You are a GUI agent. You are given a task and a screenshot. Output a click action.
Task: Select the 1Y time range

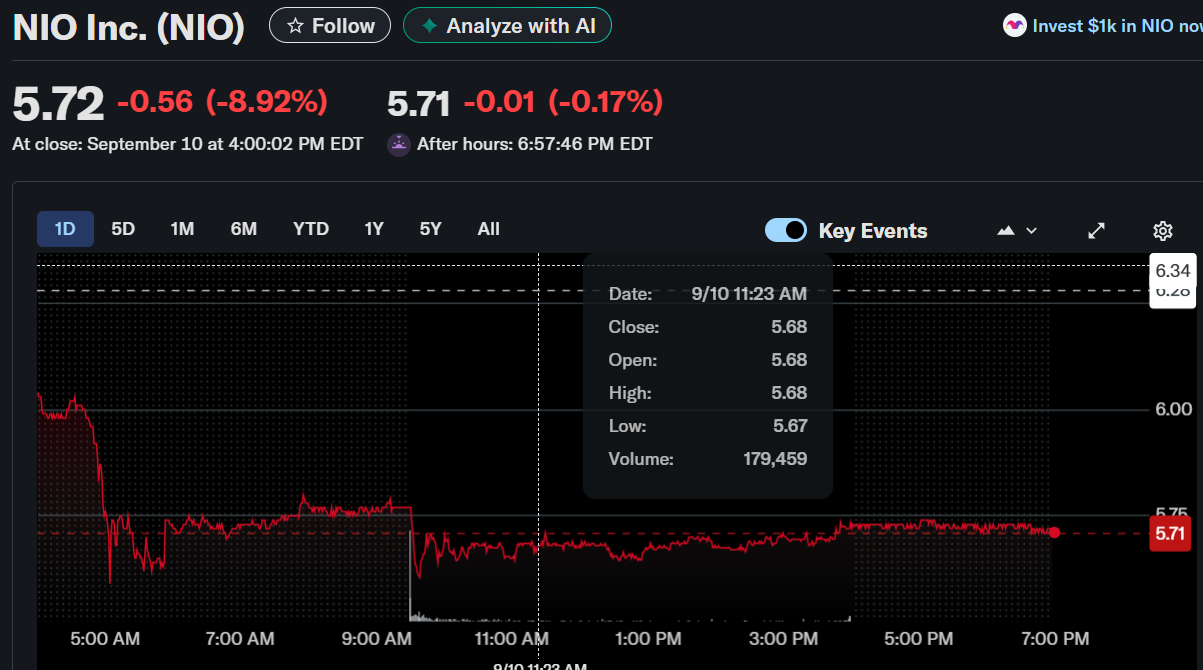(374, 229)
